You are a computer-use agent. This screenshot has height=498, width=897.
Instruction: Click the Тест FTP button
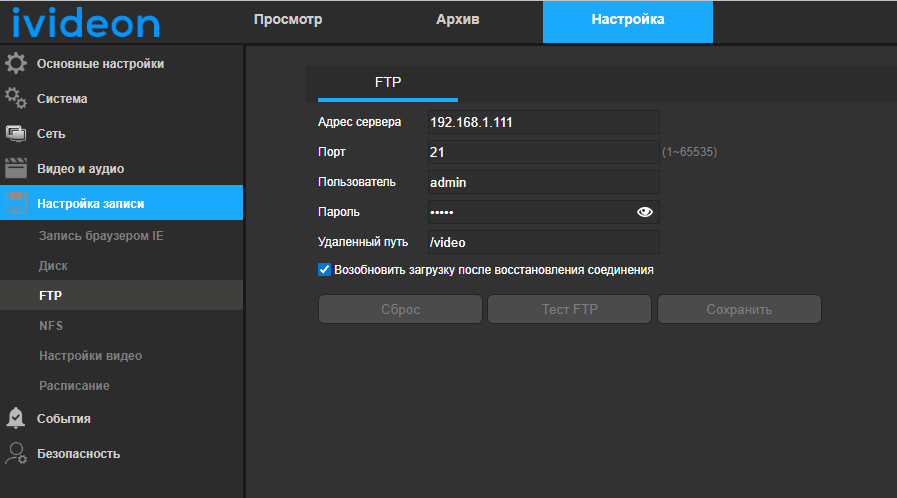pos(570,309)
